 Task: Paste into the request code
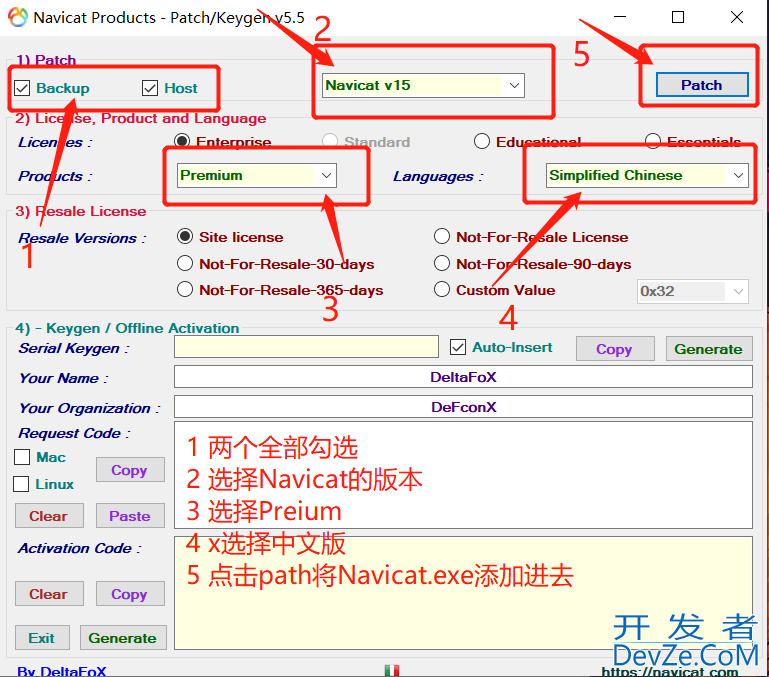[130, 516]
